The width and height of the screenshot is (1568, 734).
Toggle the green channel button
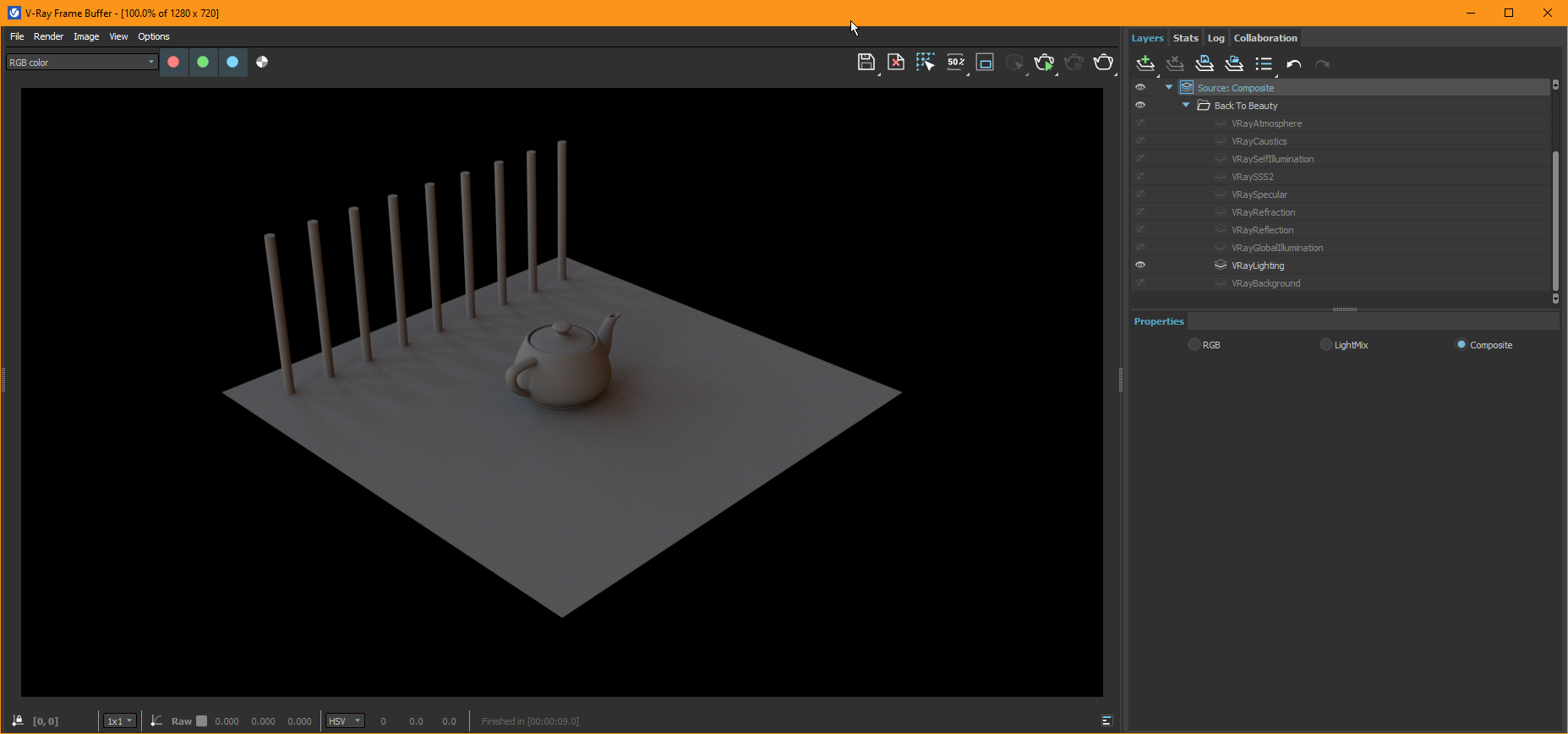tap(203, 62)
